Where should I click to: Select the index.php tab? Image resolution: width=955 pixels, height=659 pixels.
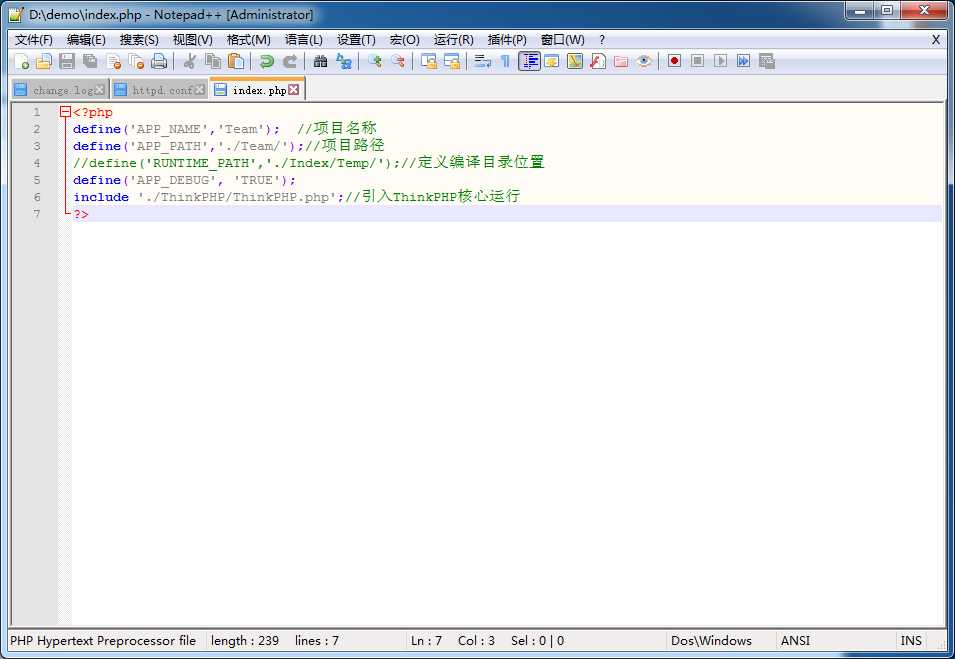[256, 90]
